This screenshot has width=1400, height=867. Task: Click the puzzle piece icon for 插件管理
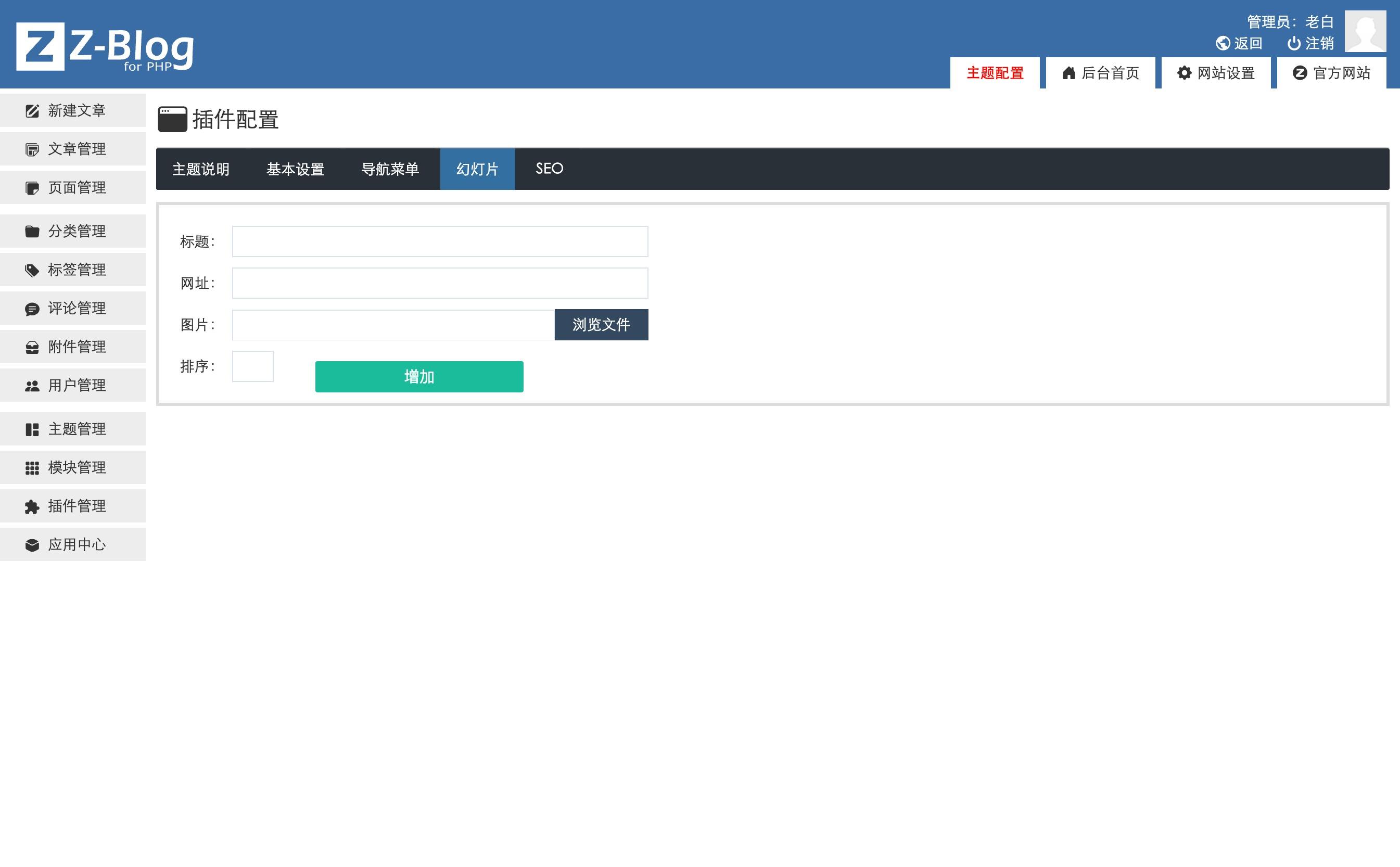[x=32, y=507]
